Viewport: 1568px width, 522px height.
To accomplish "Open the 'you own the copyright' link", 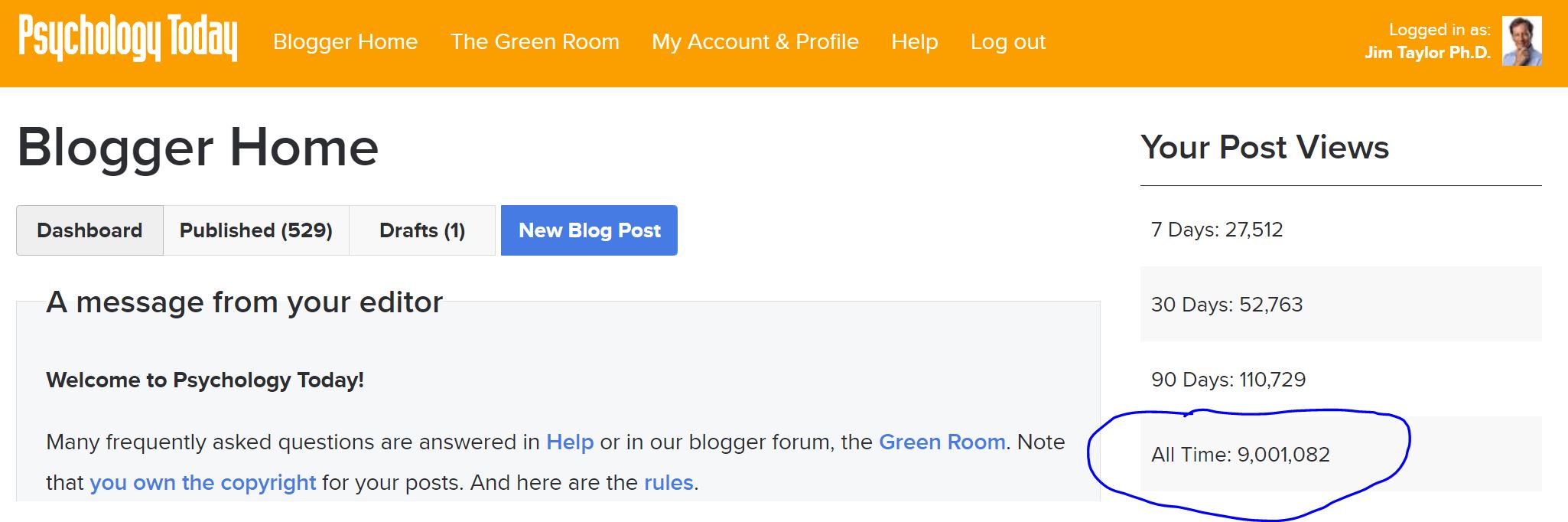I will (203, 482).
